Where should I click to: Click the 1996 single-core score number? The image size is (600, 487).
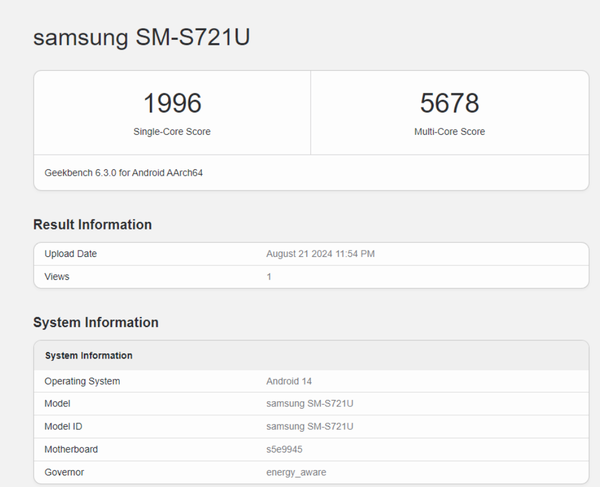point(172,103)
